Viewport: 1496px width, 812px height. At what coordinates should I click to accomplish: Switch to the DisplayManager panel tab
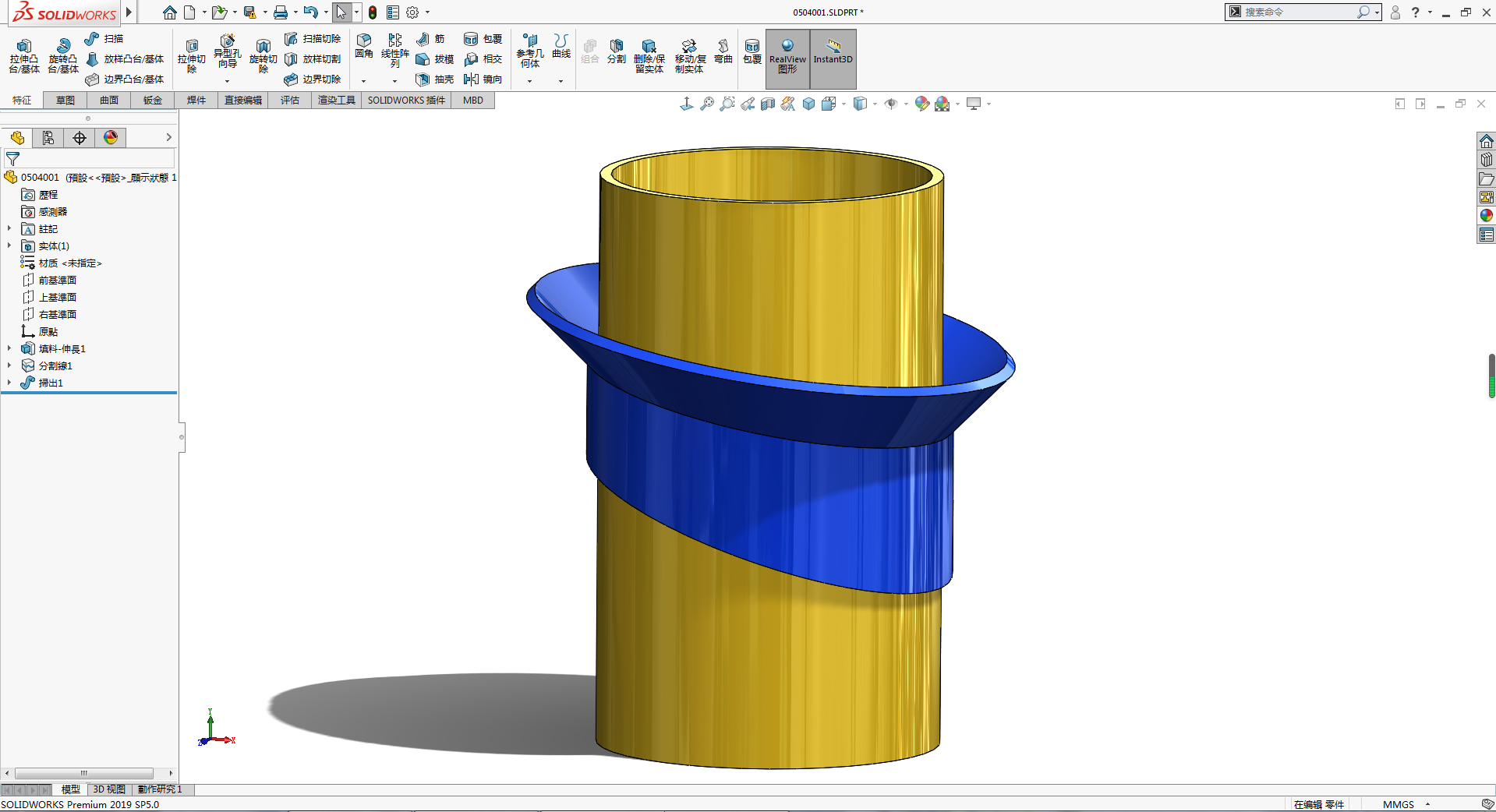coord(111,138)
